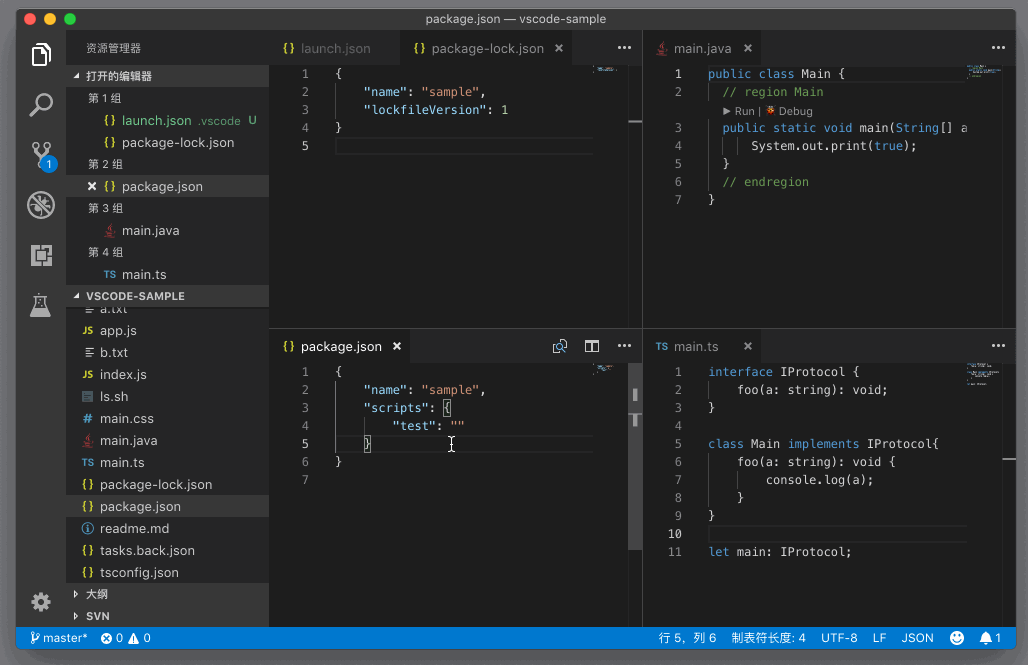
Task: Expand the 大纲 outline section
Action: pyautogui.click(x=96, y=594)
